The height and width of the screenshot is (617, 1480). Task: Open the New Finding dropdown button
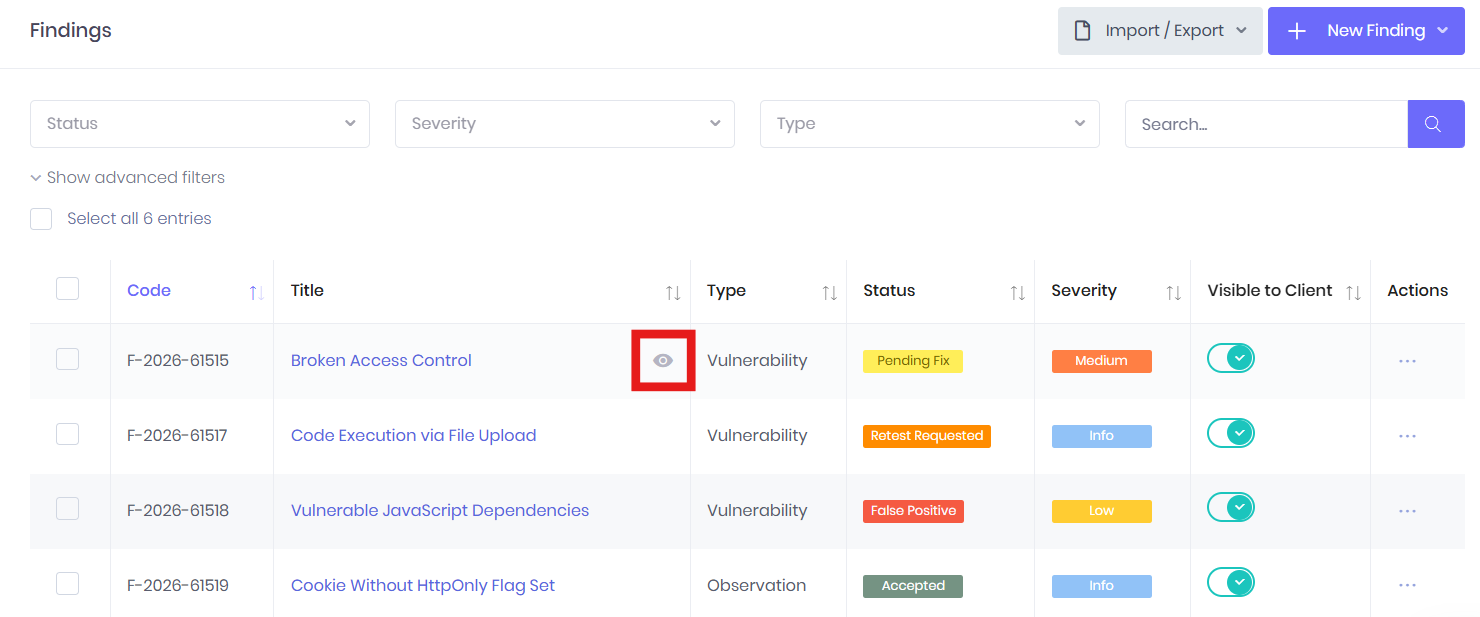click(x=1366, y=31)
